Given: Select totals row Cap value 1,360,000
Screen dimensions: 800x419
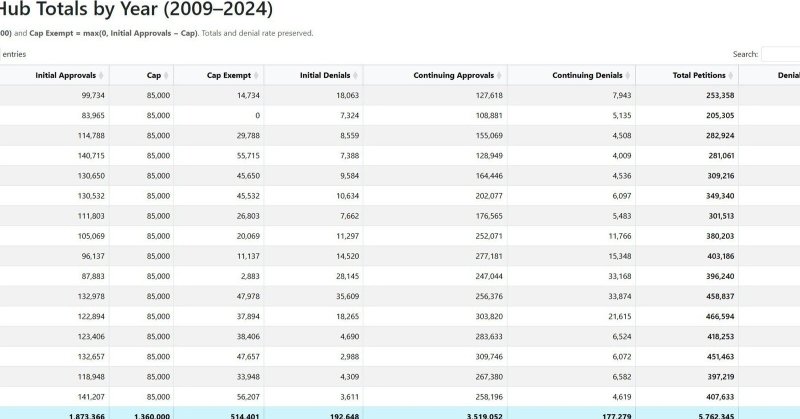Looking at the screenshot, I should click(152, 415).
